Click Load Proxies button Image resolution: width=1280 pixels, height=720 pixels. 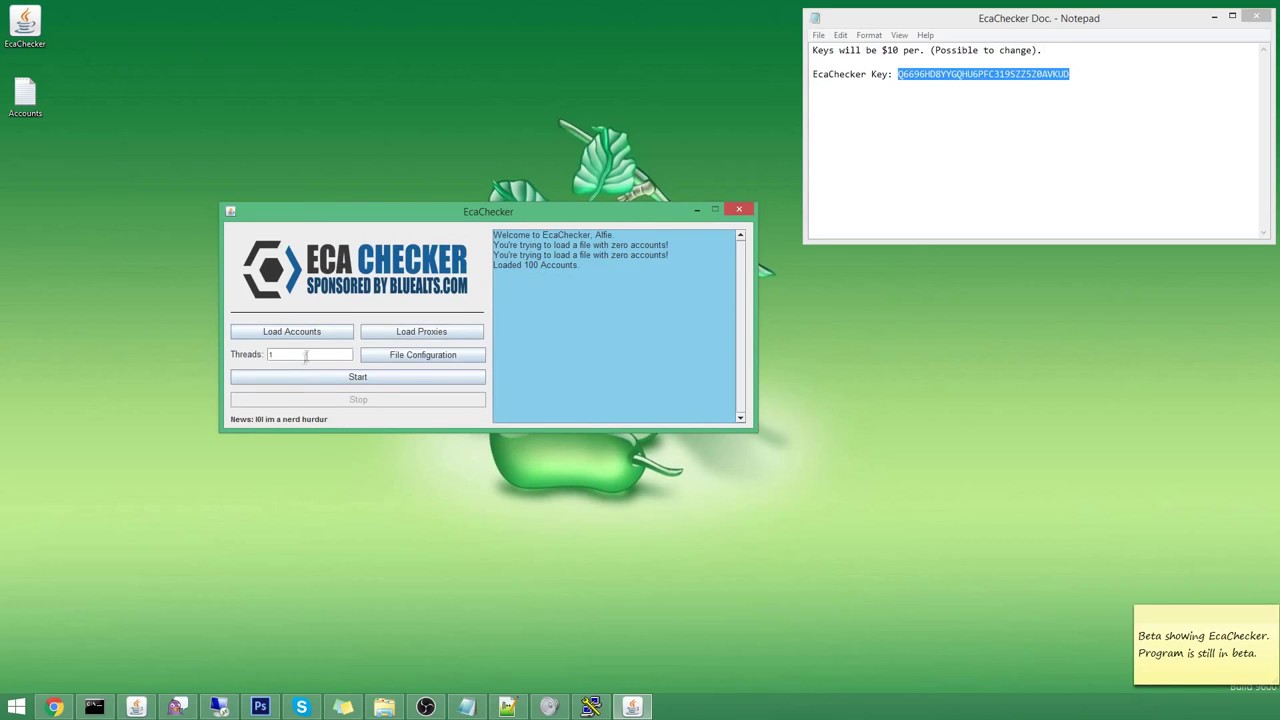pos(422,332)
